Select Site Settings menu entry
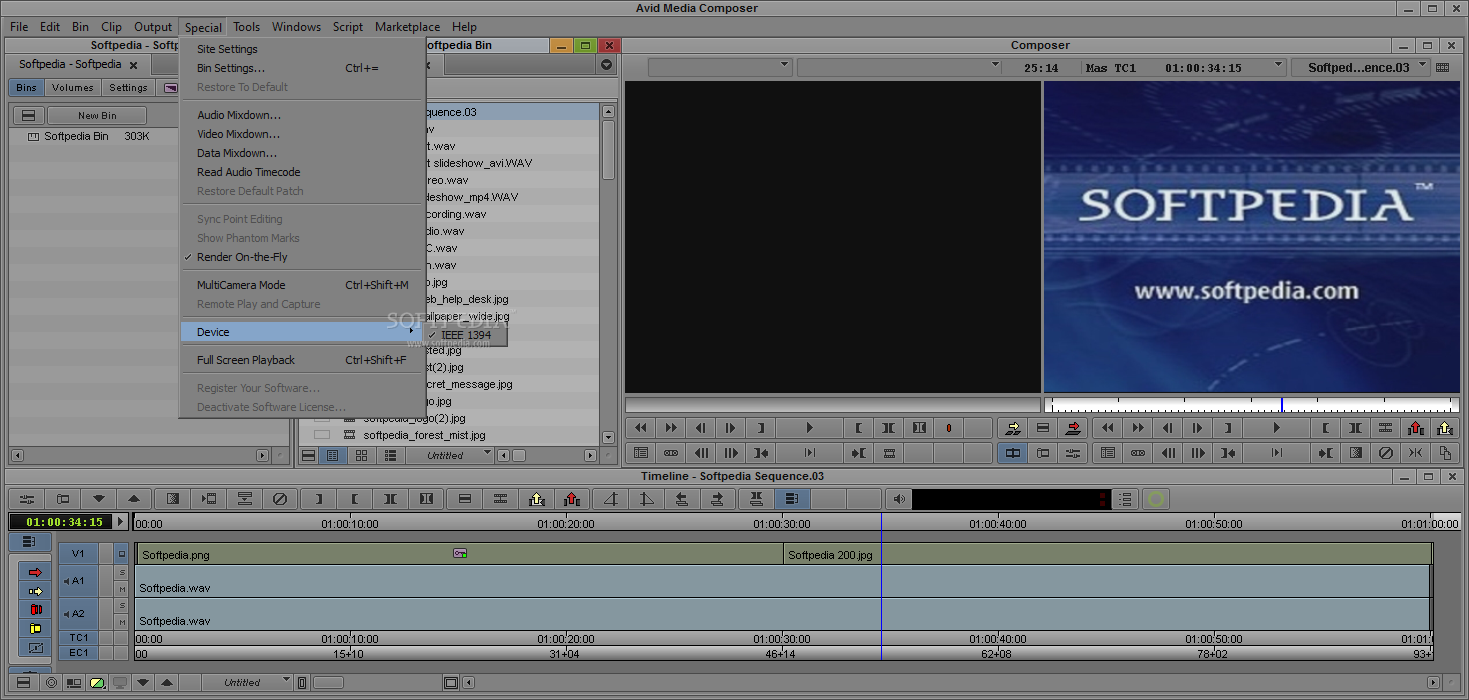This screenshot has height=700, width=1469. tap(227, 49)
